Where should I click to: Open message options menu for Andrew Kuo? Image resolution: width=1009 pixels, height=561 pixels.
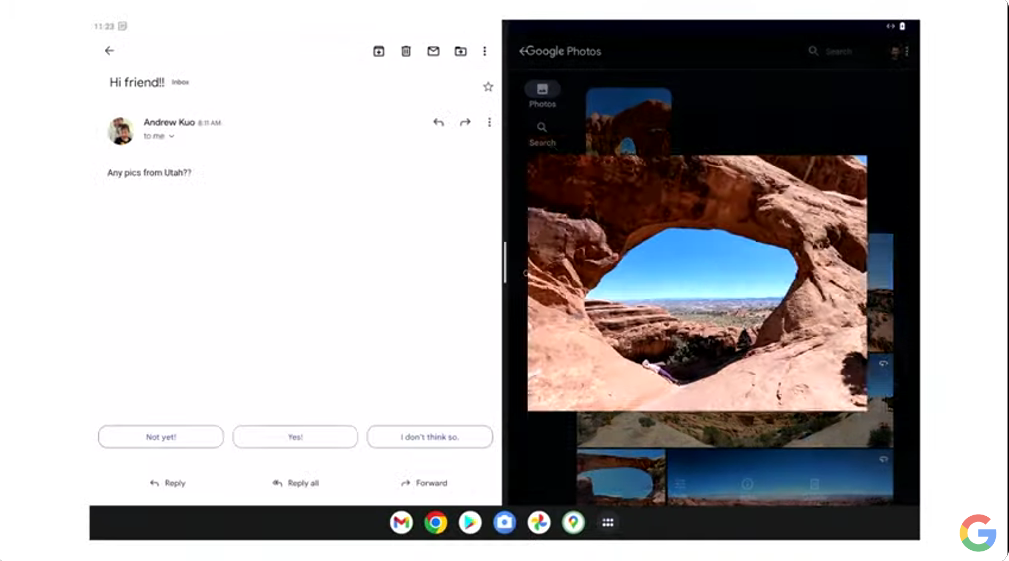489,122
